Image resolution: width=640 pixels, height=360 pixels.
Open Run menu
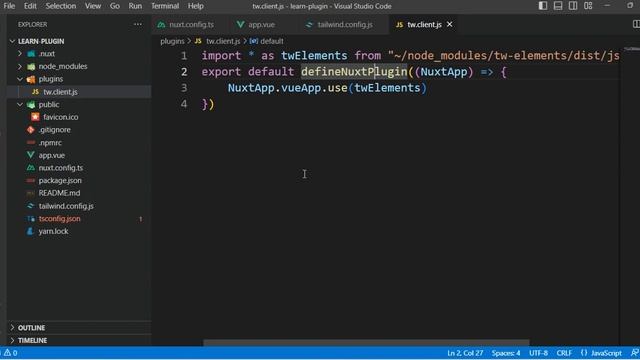click(135, 6)
